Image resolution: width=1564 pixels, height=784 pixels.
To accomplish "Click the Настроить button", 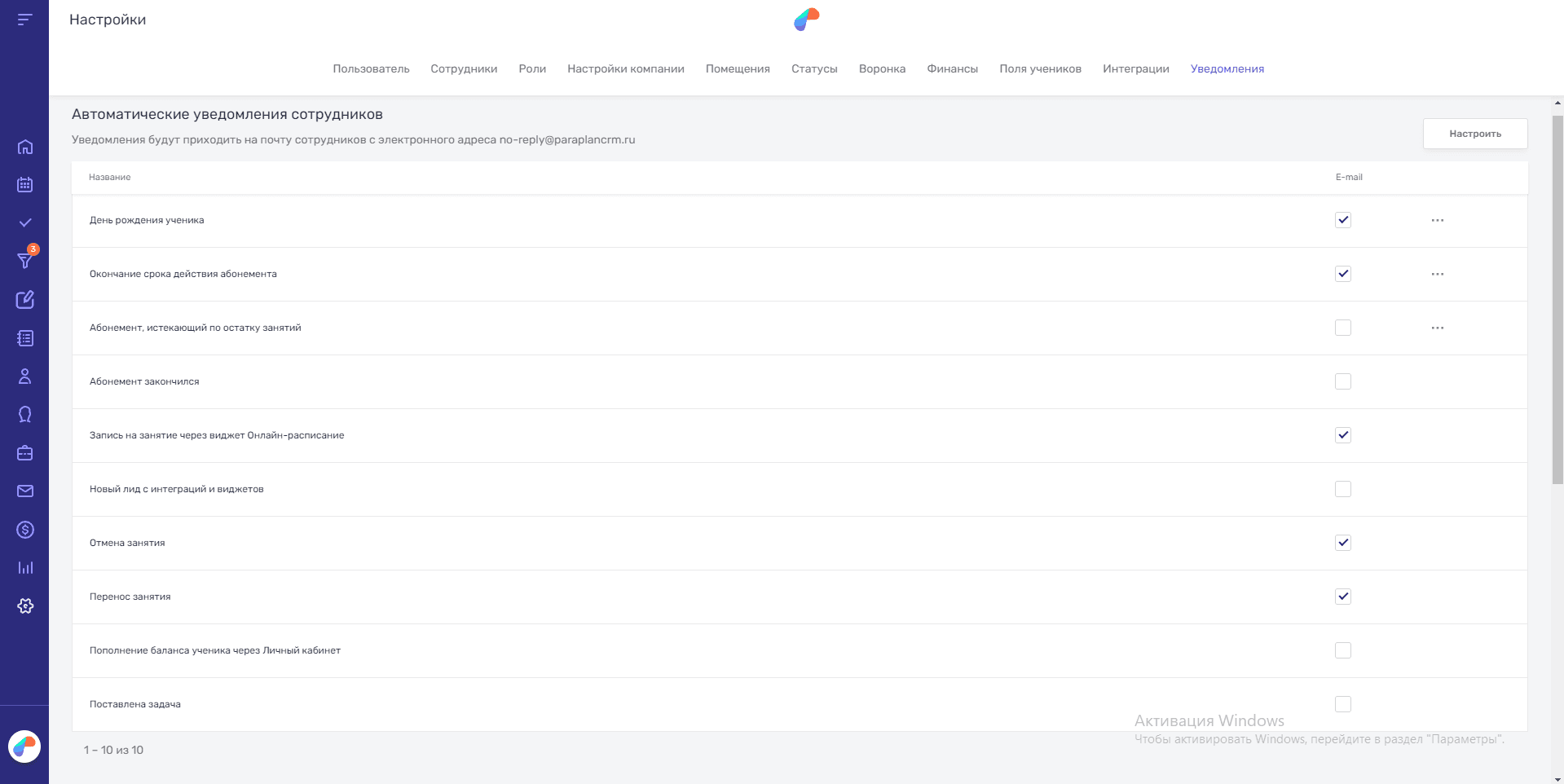I will (x=1474, y=134).
